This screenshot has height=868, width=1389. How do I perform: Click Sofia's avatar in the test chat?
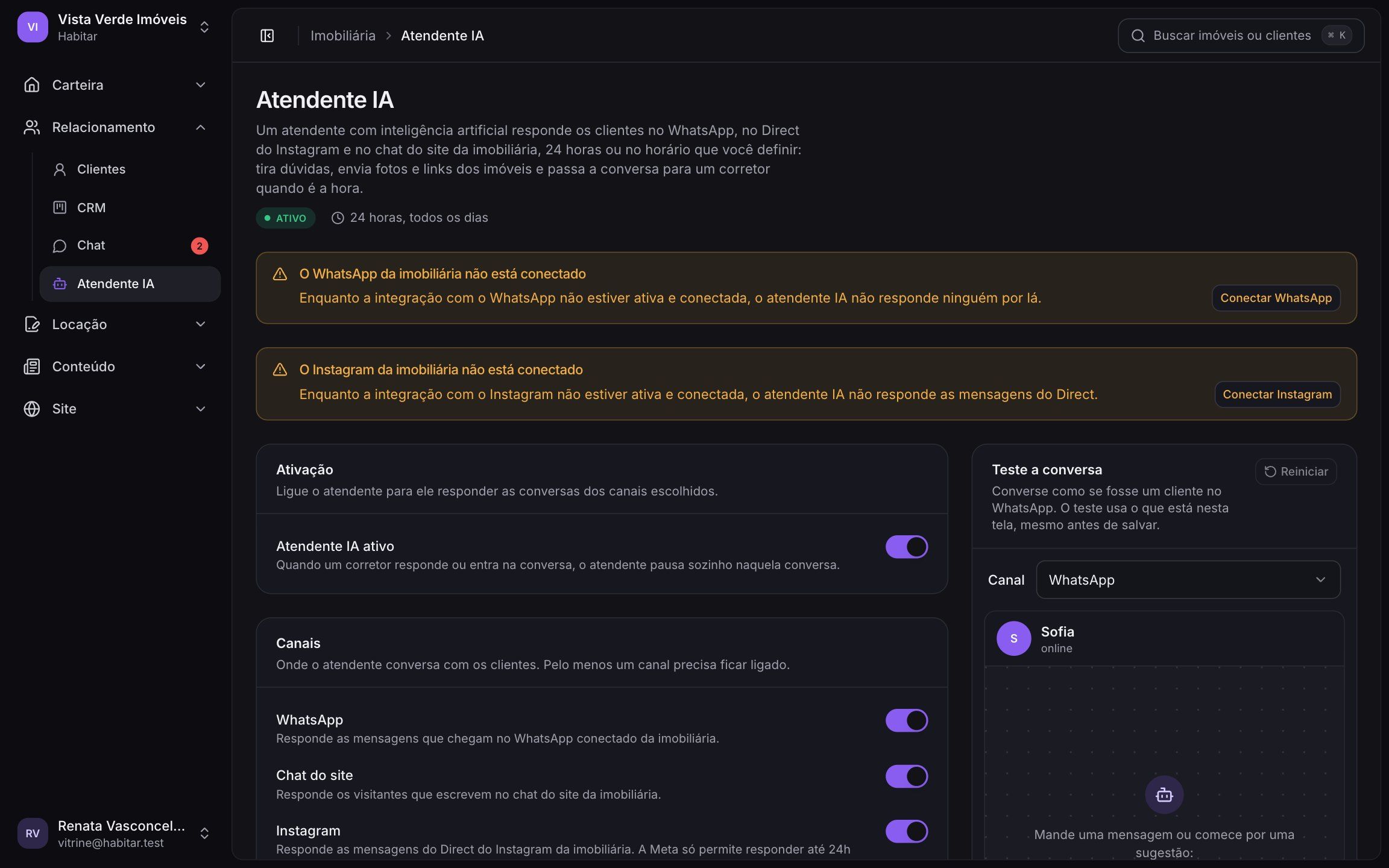click(1013, 638)
